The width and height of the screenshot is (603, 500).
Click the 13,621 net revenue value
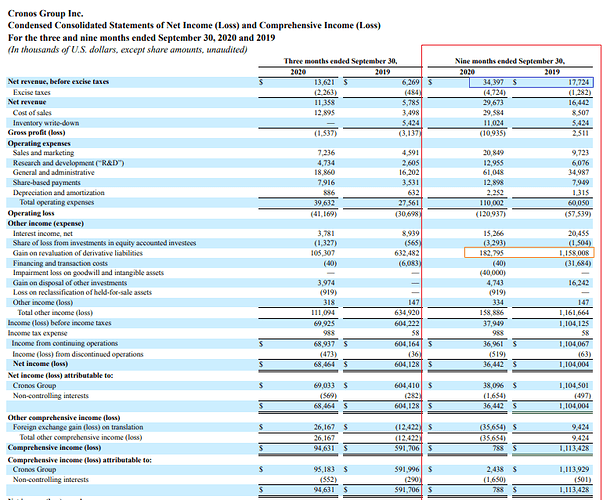(x=324, y=82)
